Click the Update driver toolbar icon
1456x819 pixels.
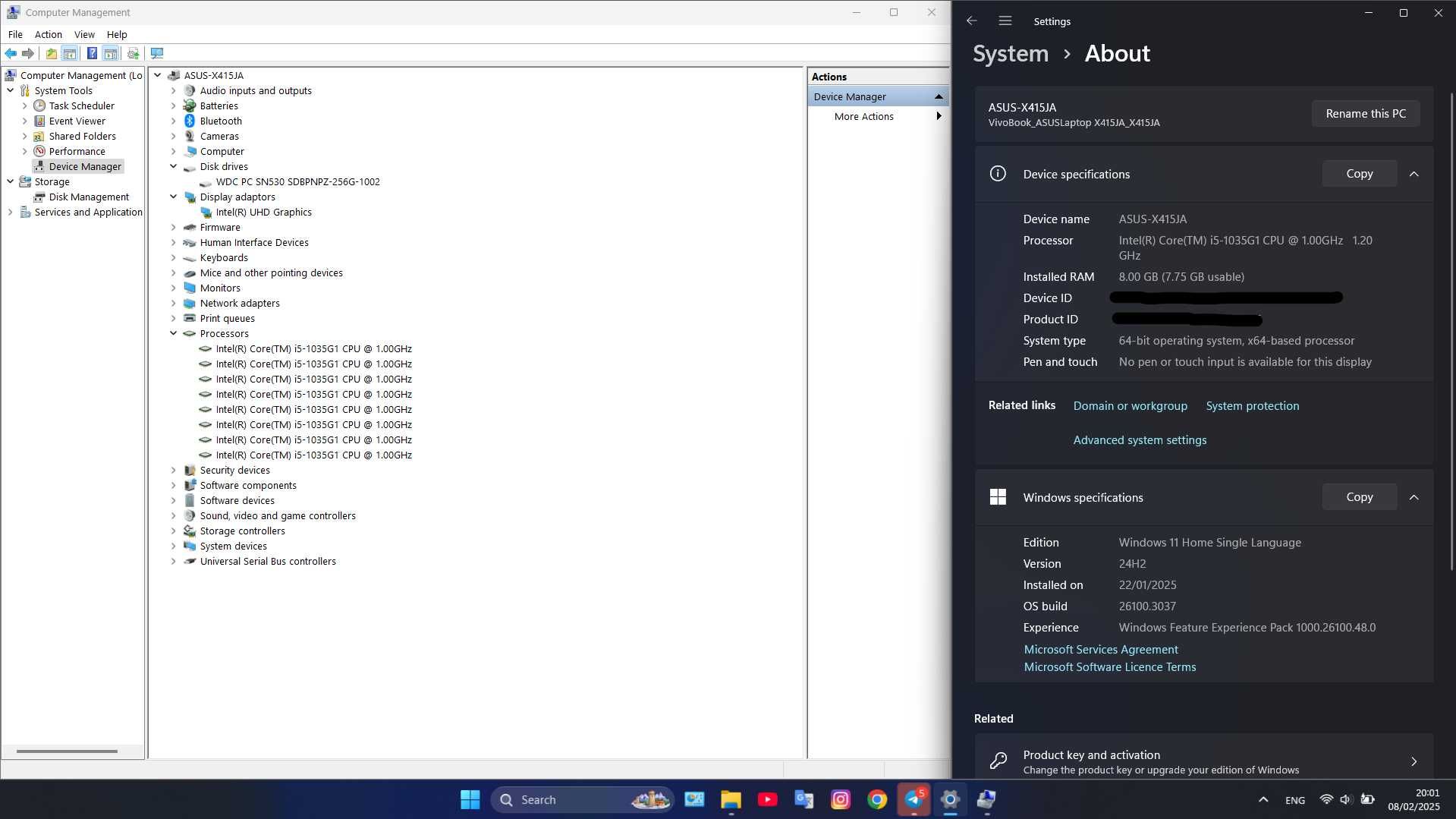[x=134, y=53]
